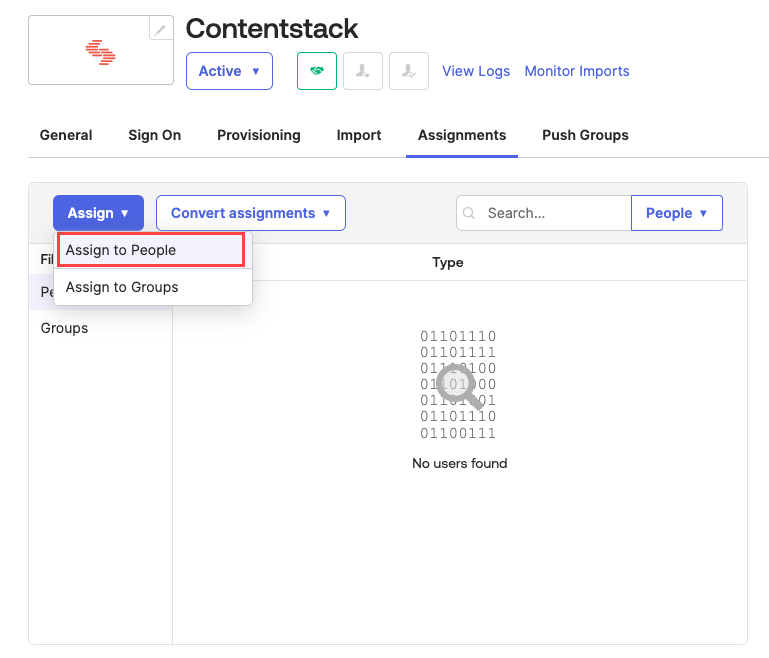Go to the Provisioning tab
Viewport: 769px width, 658px height.
click(x=259, y=135)
